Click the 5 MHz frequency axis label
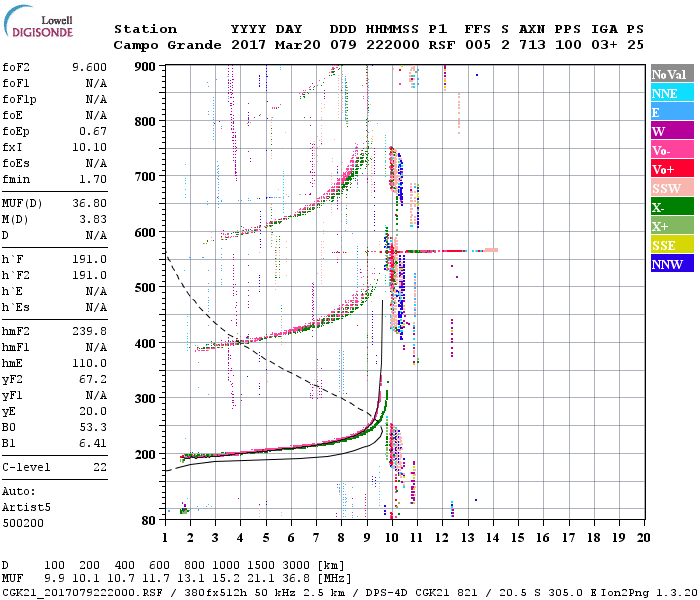The width and height of the screenshot is (700, 600). point(266,538)
